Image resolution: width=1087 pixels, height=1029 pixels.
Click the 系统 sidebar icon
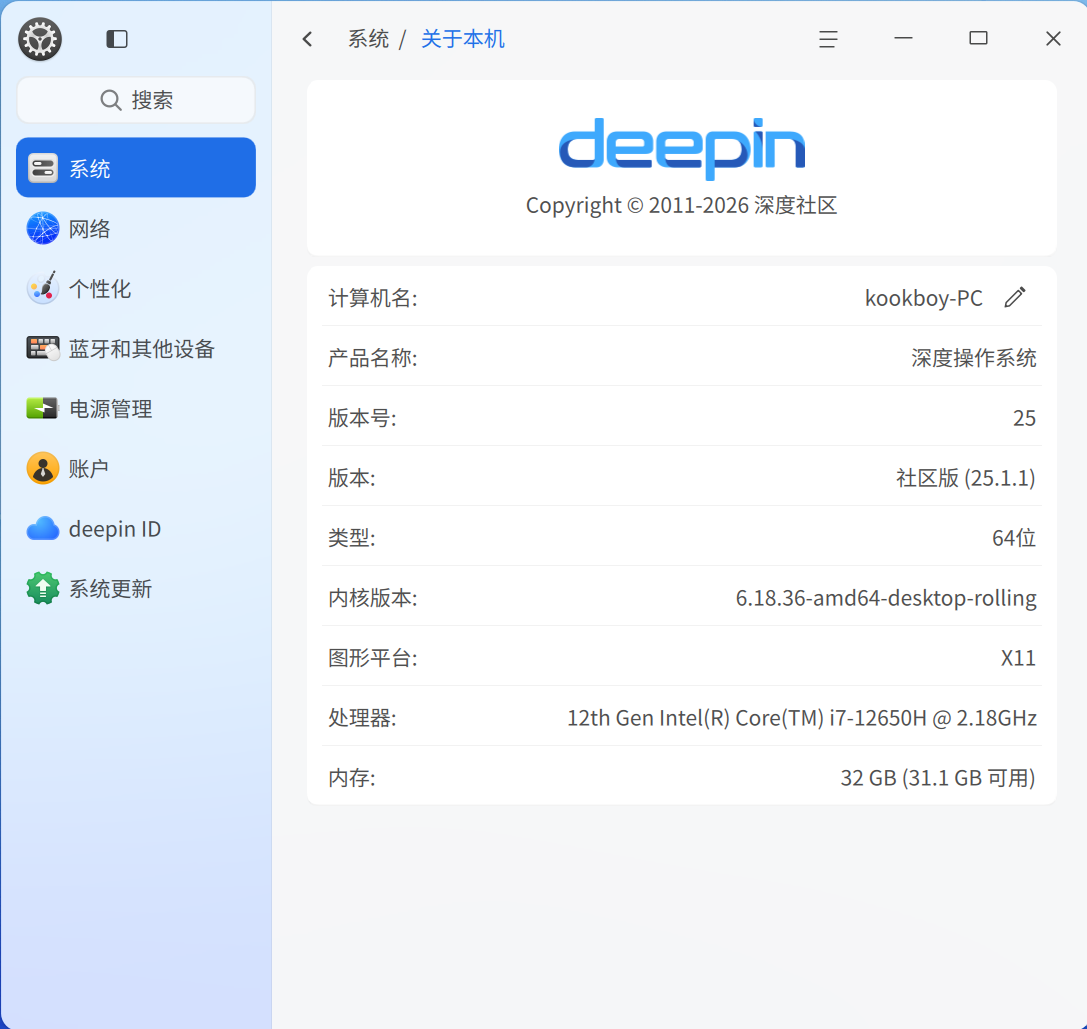(x=43, y=168)
